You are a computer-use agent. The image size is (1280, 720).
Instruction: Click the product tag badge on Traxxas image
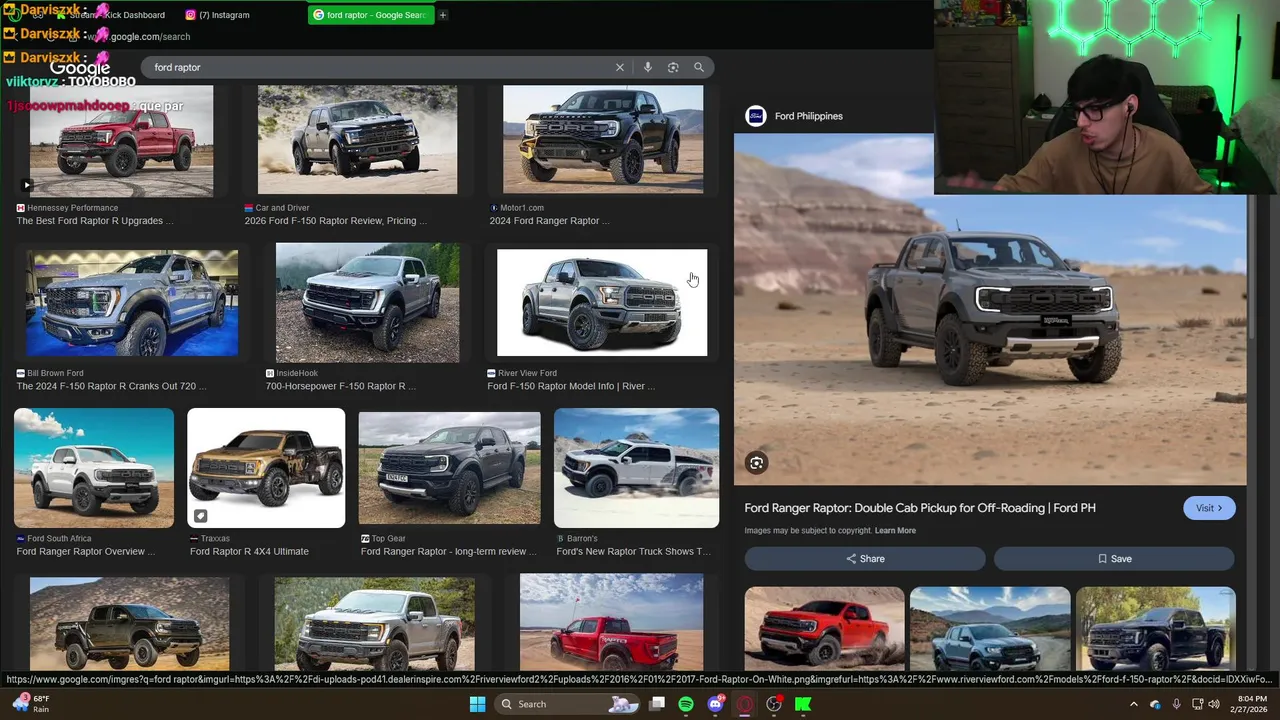pyautogui.click(x=201, y=516)
